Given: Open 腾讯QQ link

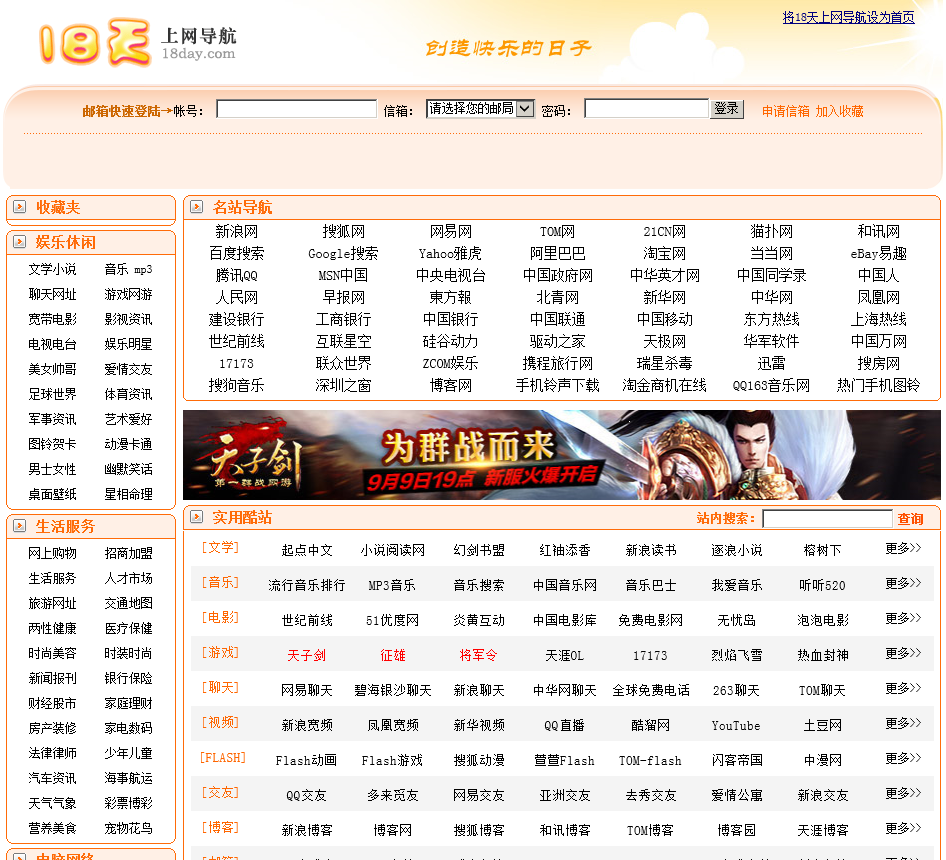Looking at the screenshot, I should click(x=236, y=275).
